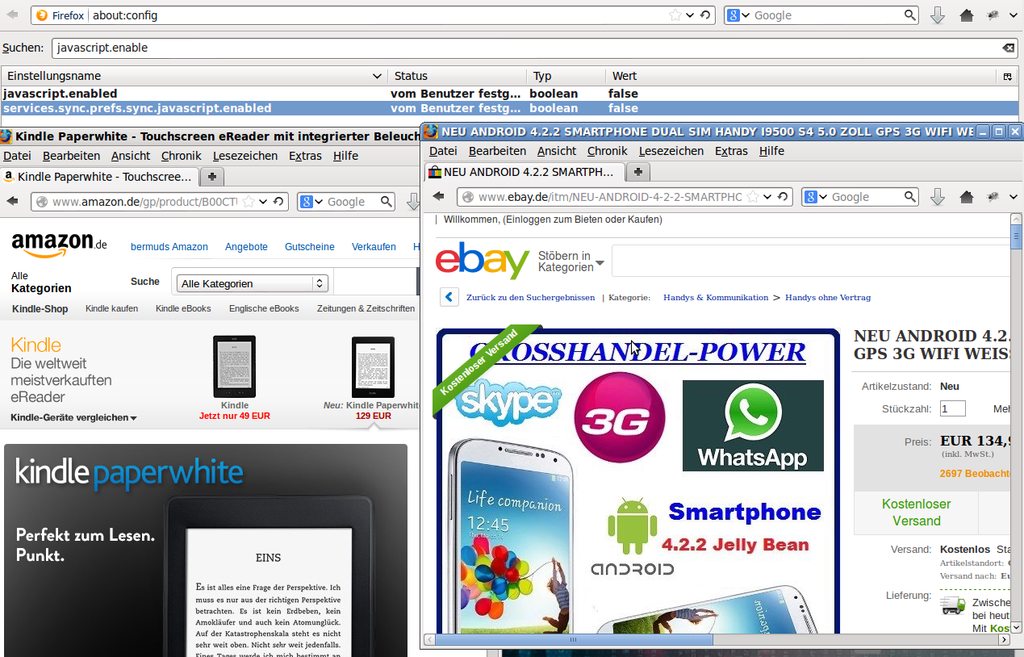Screen dimensions: 1024x657
Task: Open the column picker of the preferences table
Action: [x=1007, y=76]
